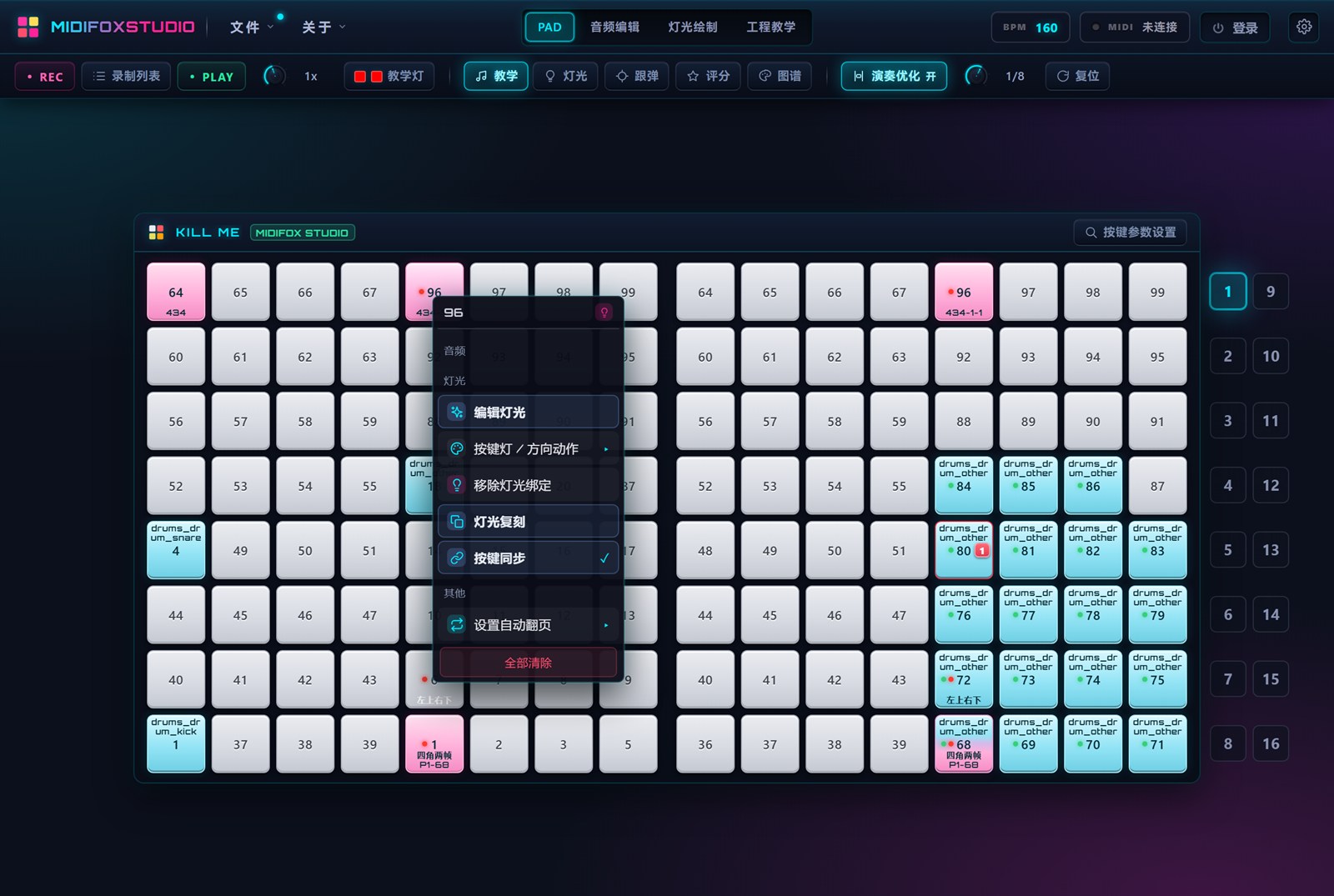This screenshot has height=896, width=1334.
Task: Adjust the knob beside 1/8
Action: pyautogui.click(x=975, y=76)
